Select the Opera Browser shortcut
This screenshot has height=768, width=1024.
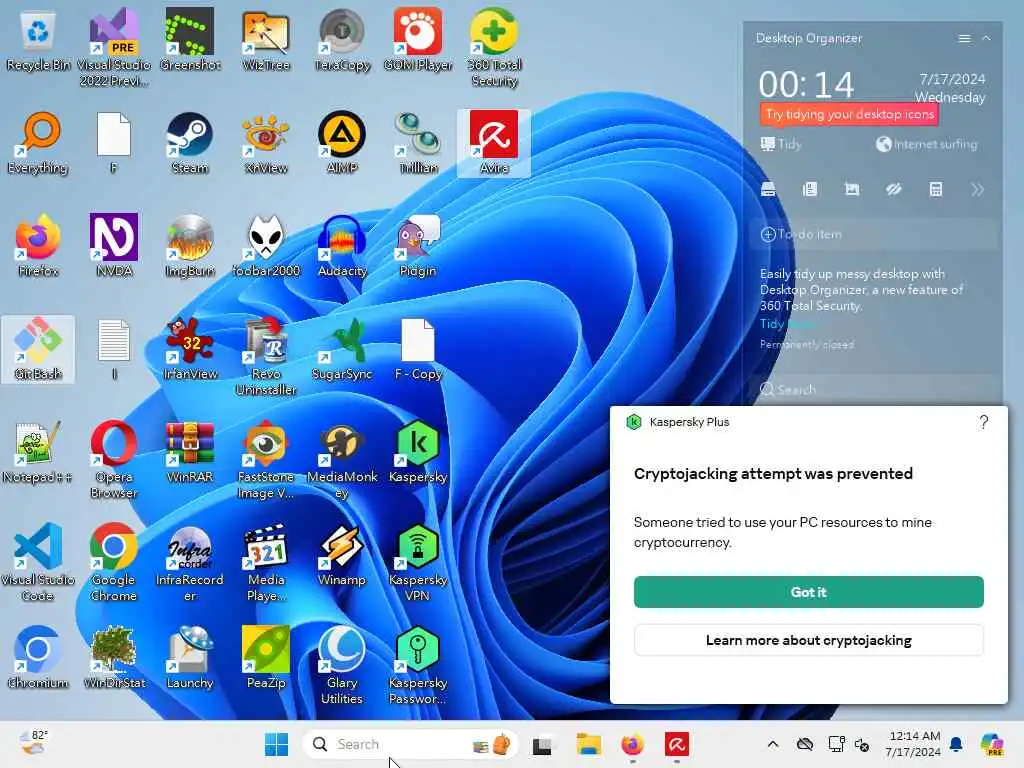click(114, 460)
